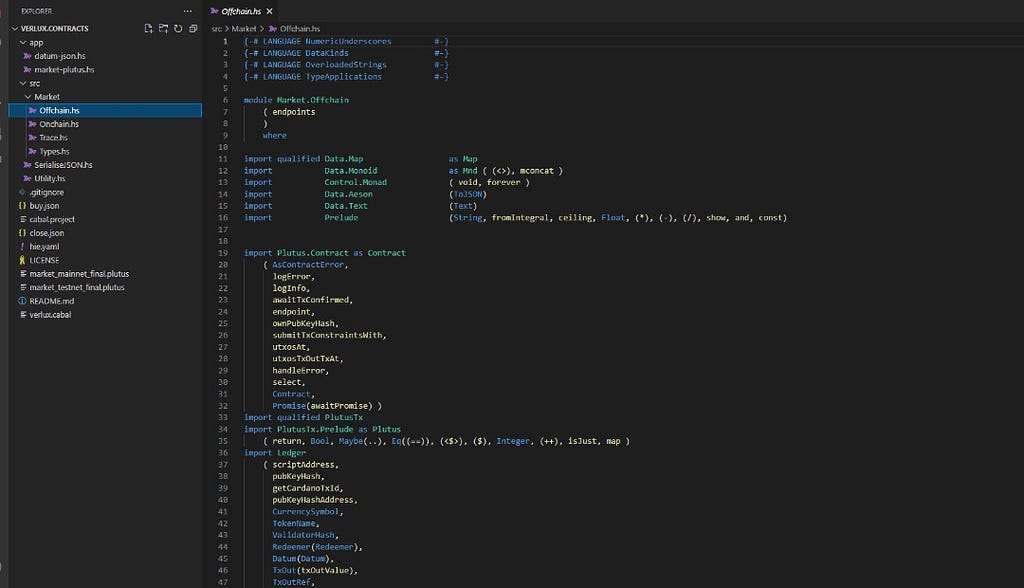Click the New Folder icon in explorer header
The height and width of the screenshot is (588, 1024).
click(x=163, y=29)
